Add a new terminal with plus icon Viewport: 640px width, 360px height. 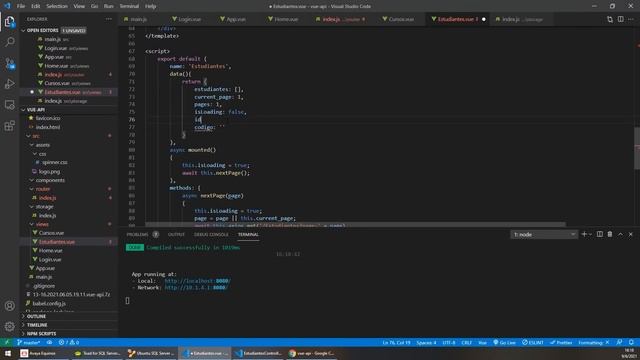tap(584, 234)
